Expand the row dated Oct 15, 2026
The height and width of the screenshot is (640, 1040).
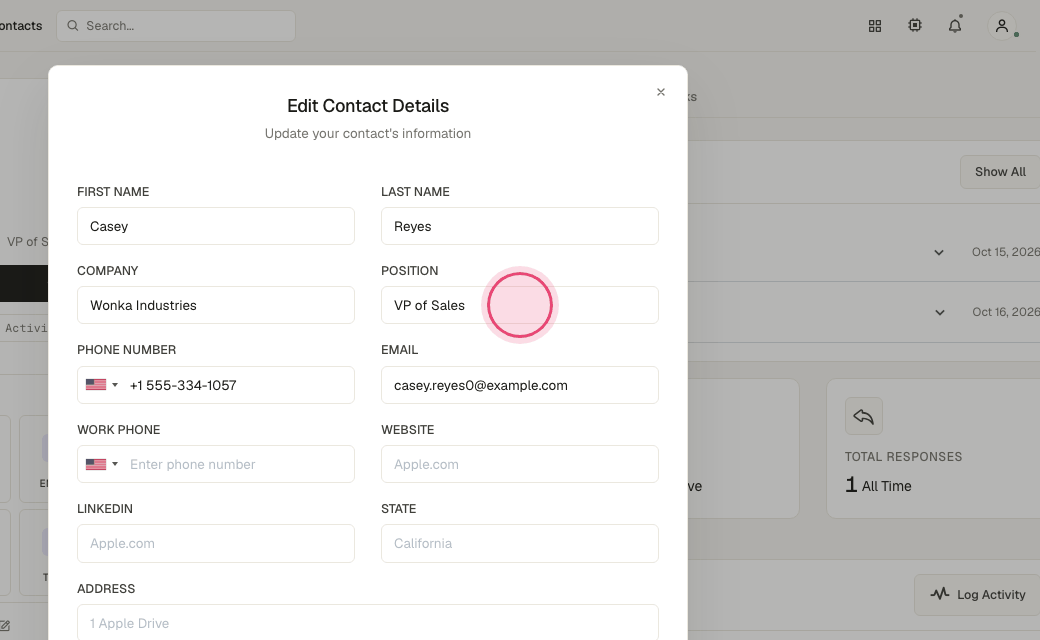(x=939, y=253)
